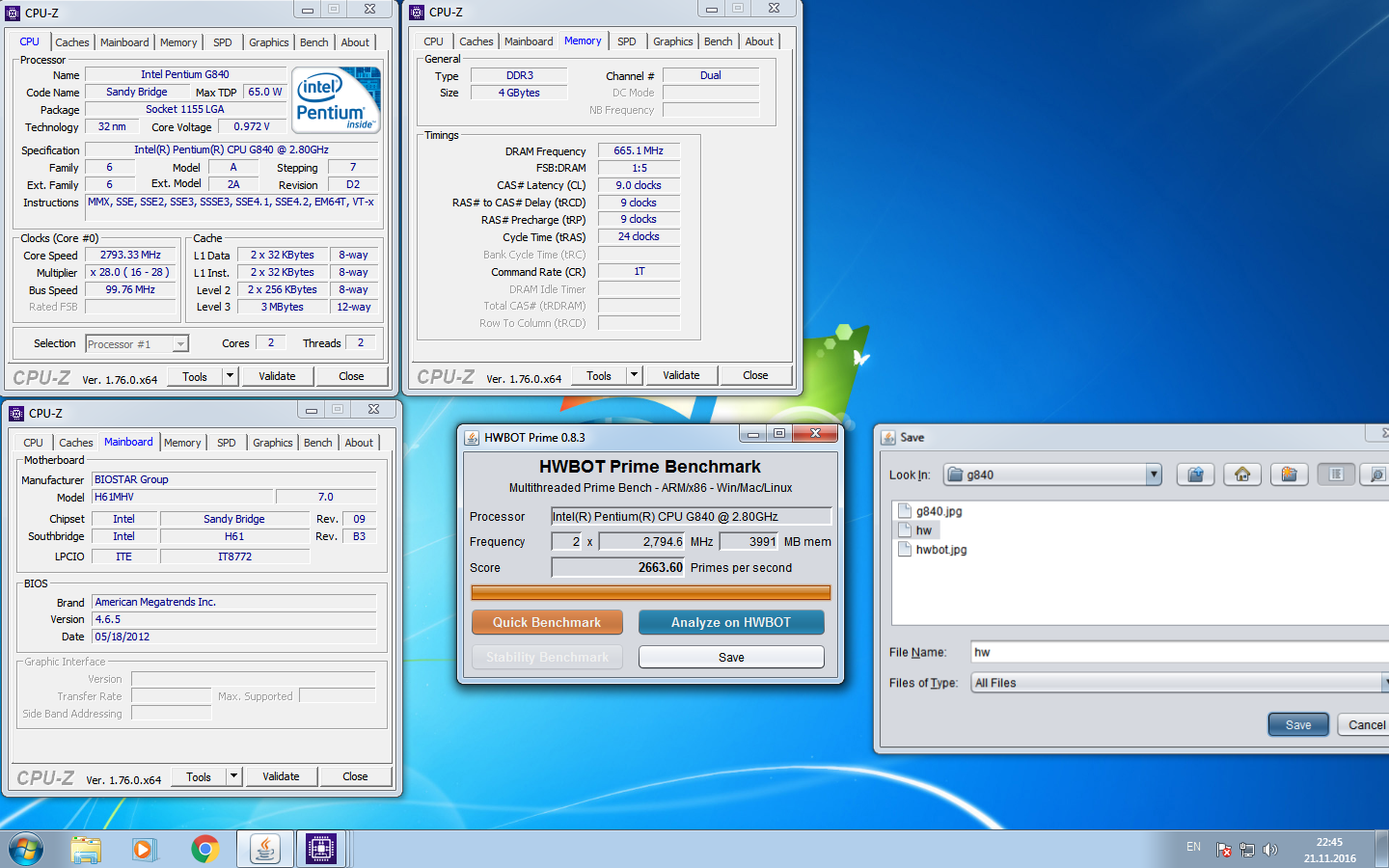This screenshot has height=868, width=1389.
Task: Expand Tools arrow in the Motherboard window
Action: coord(234,776)
